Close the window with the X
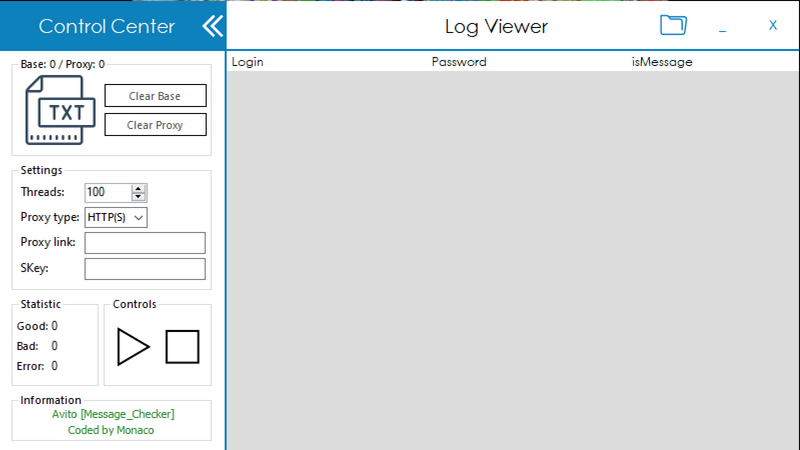 point(773,25)
